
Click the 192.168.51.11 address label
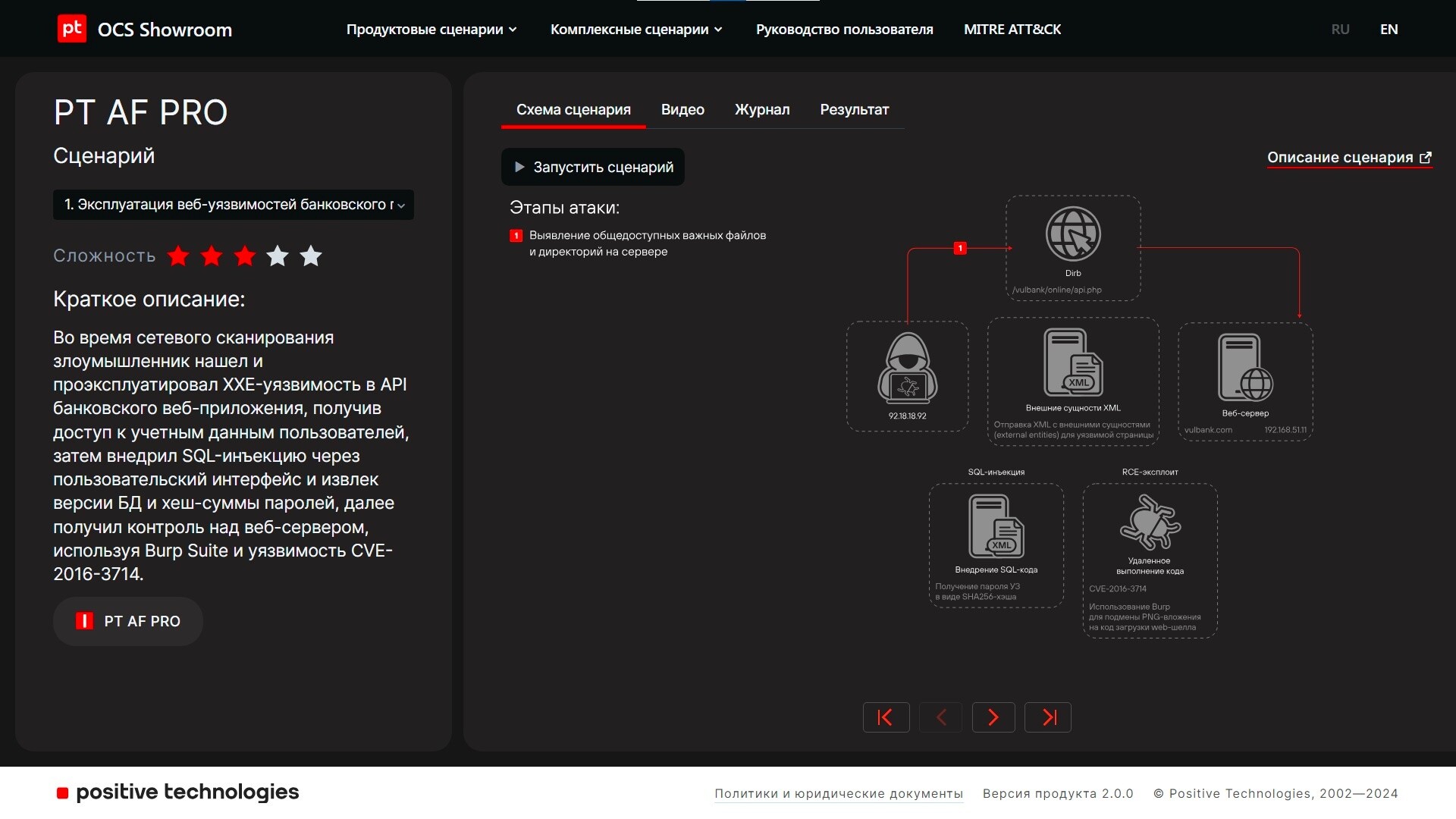(x=1285, y=430)
